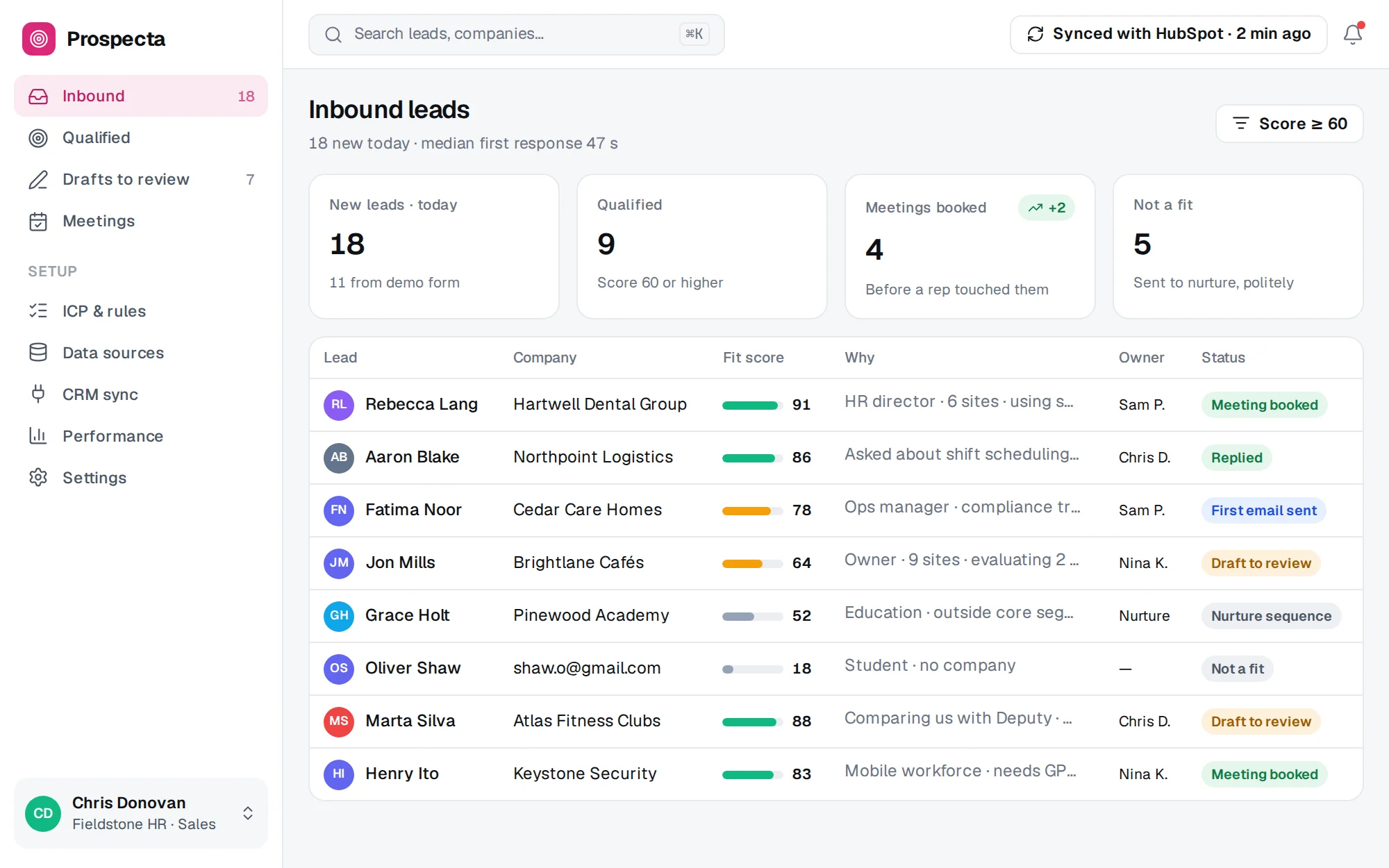
Task: Click the search magnifier icon
Action: coord(333,34)
